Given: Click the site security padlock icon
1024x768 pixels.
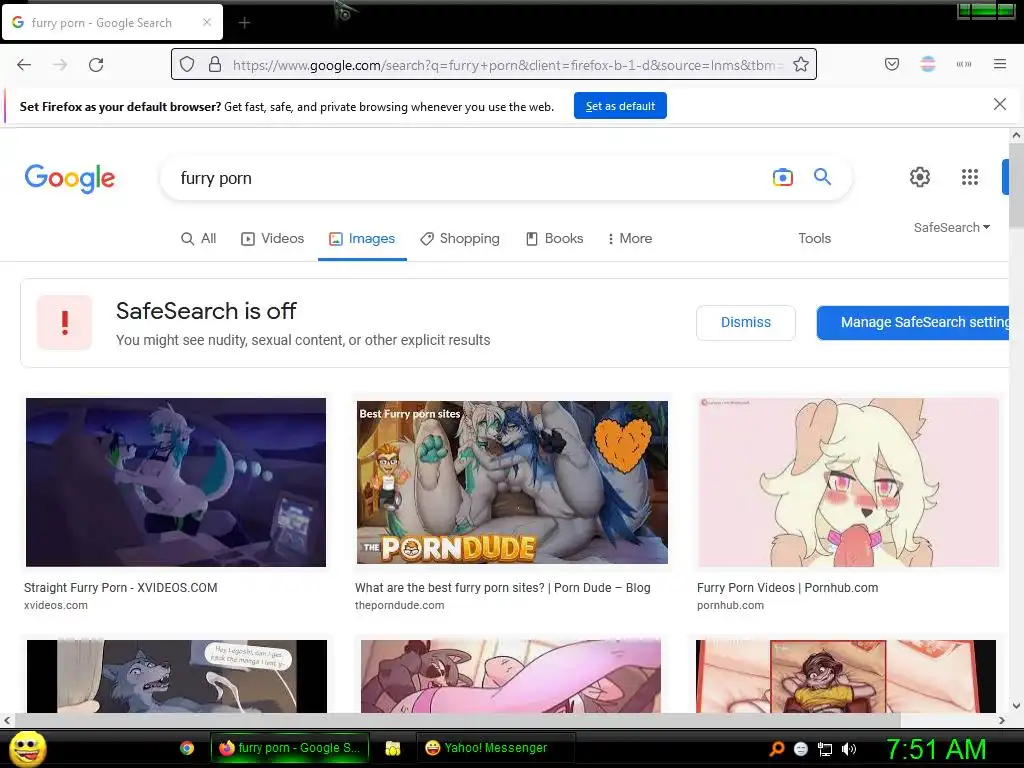Looking at the screenshot, I should (215, 65).
